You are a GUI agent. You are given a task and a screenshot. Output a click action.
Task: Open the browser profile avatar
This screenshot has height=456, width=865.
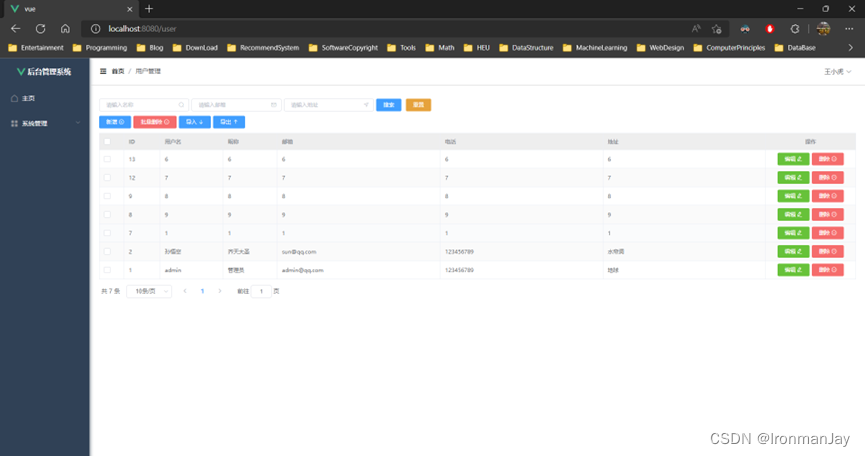point(823,29)
